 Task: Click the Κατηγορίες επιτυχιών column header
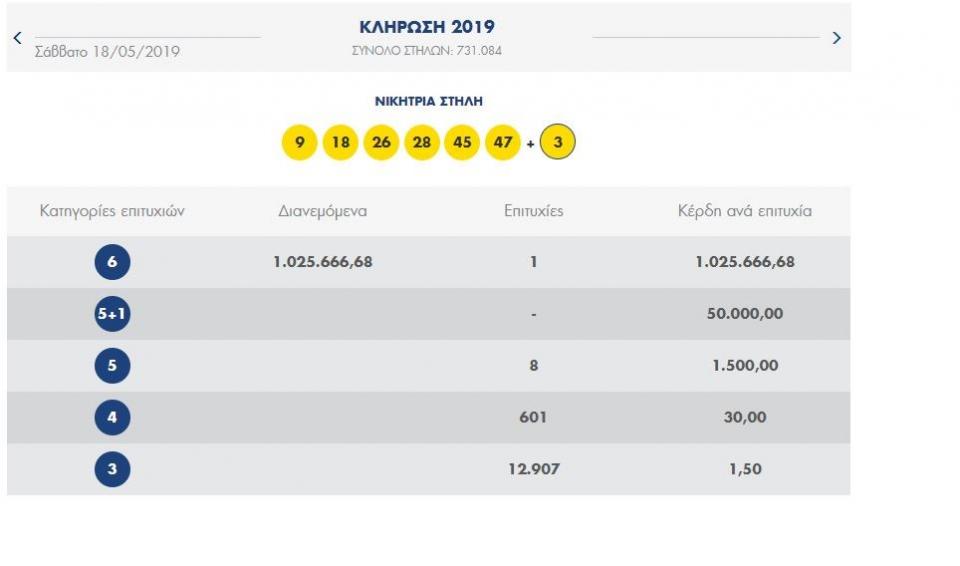tap(112, 211)
